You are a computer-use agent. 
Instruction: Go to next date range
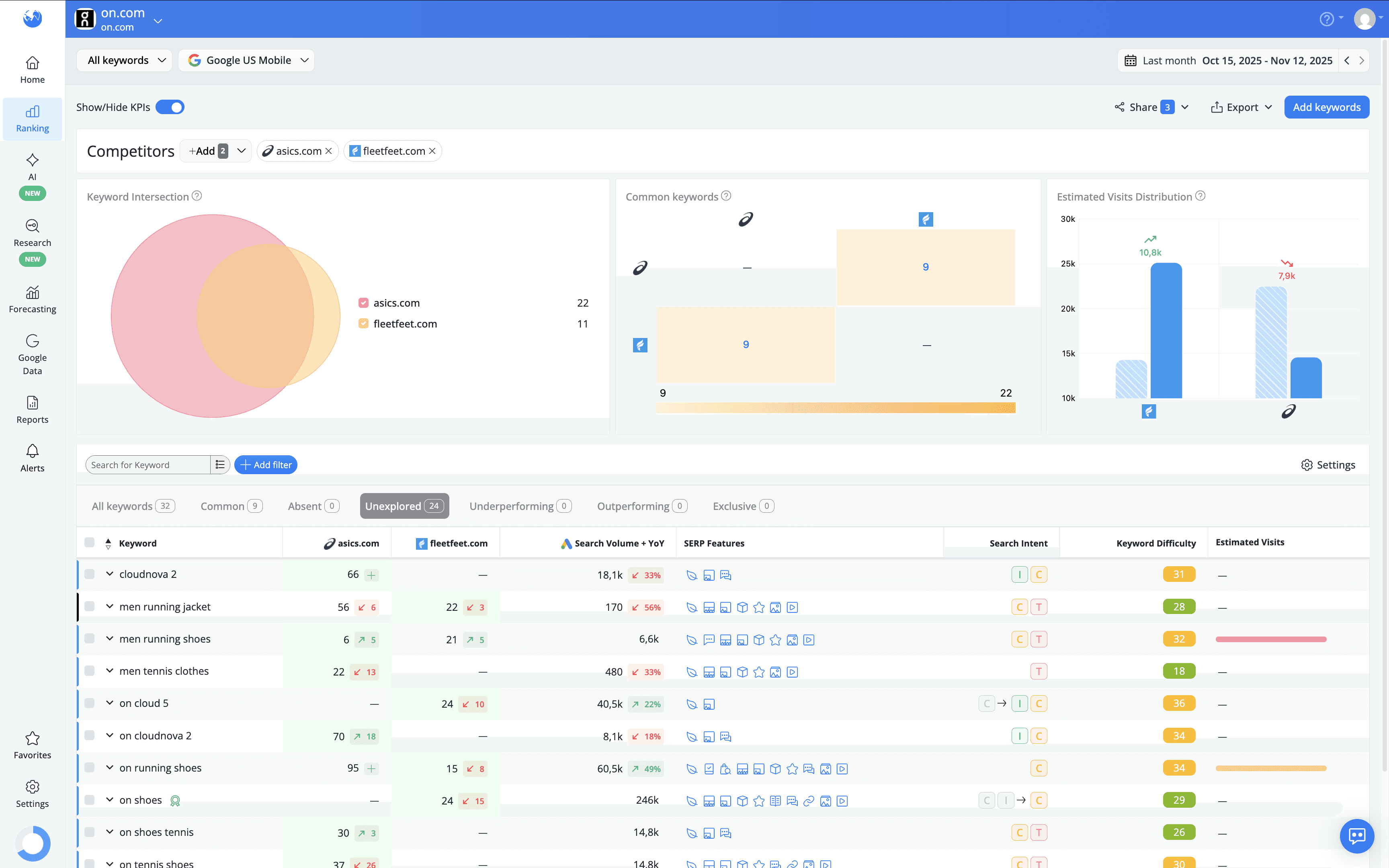tap(1361, 60)
